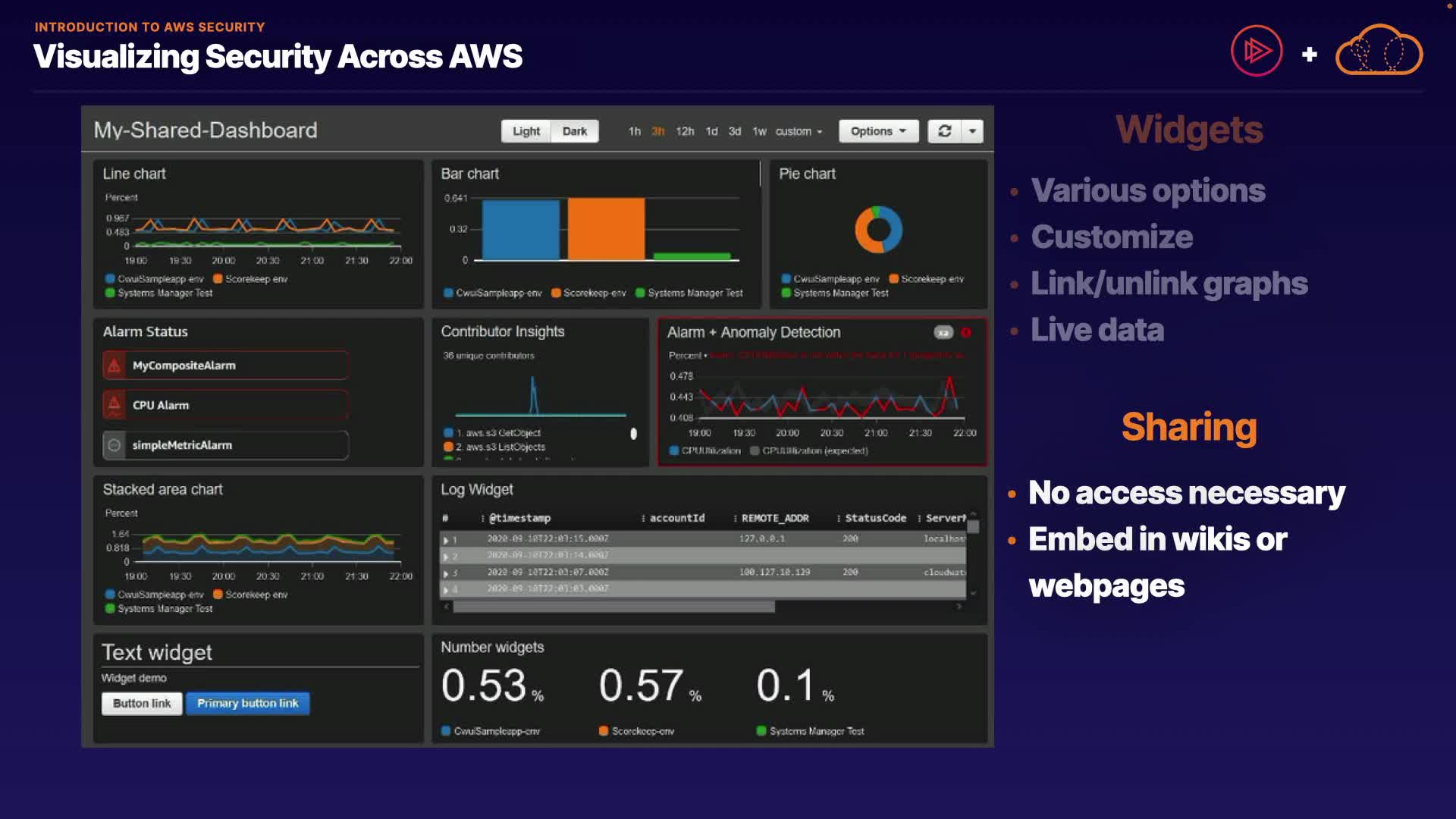Click the badge icon beside Anomaly Detection title
The width and height of the screenshot is (1456, 819).
(943, 332)
